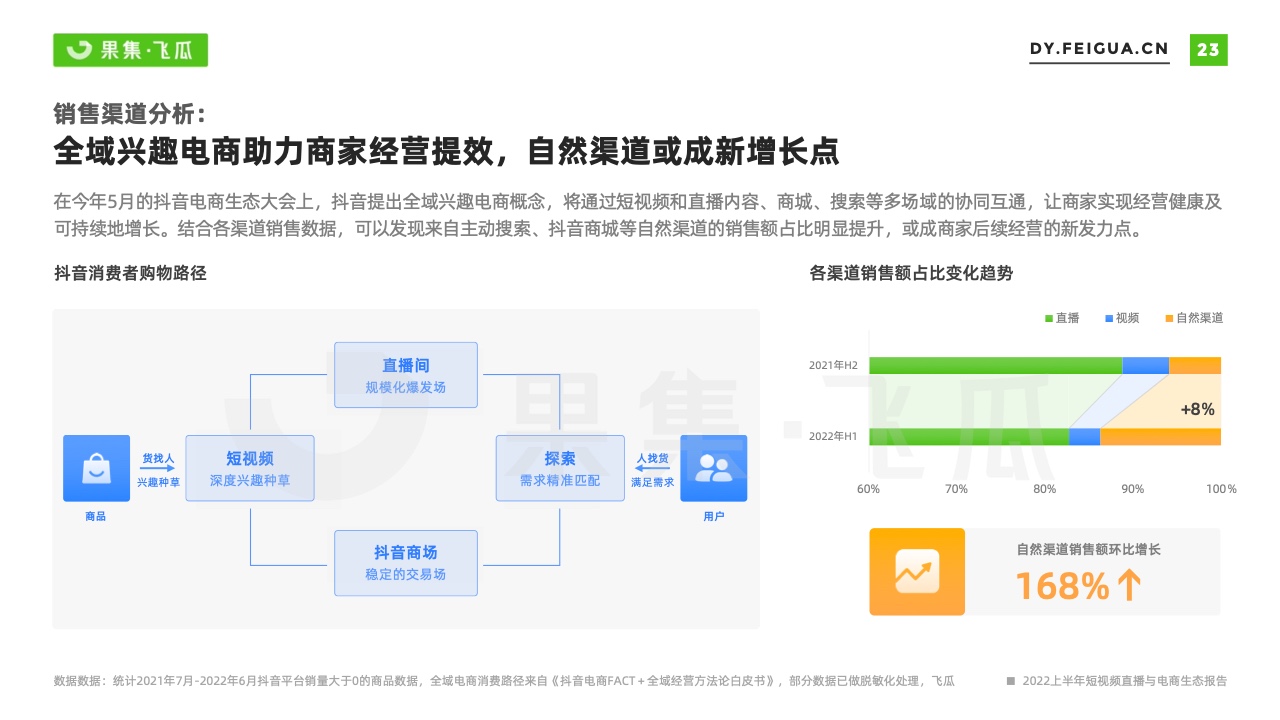The image size is (1280, 720).
Task: Click the 168% figure
Action: point(1062,585)
